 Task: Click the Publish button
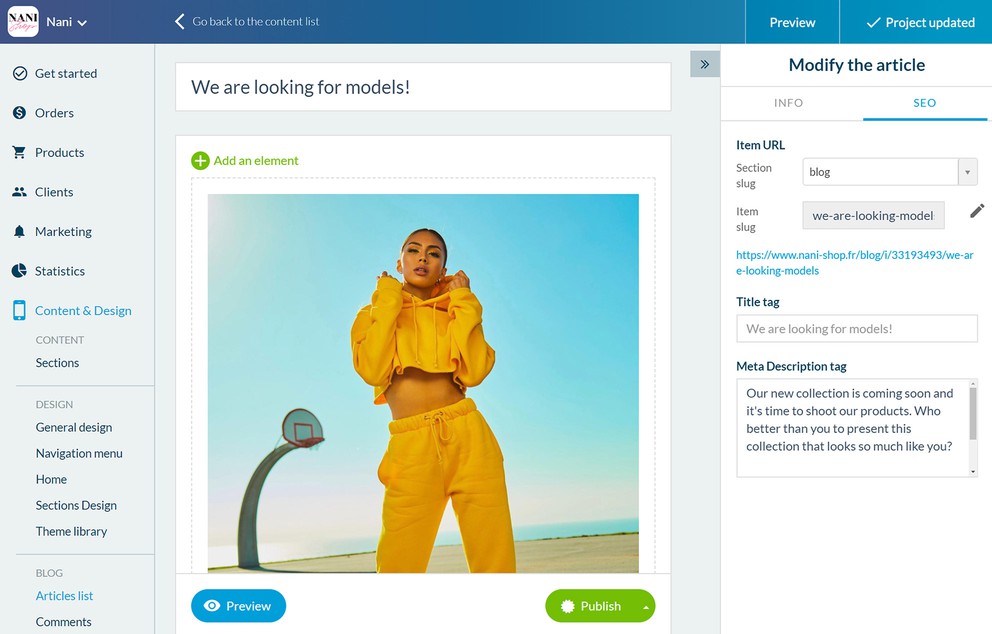coord(592,606)
